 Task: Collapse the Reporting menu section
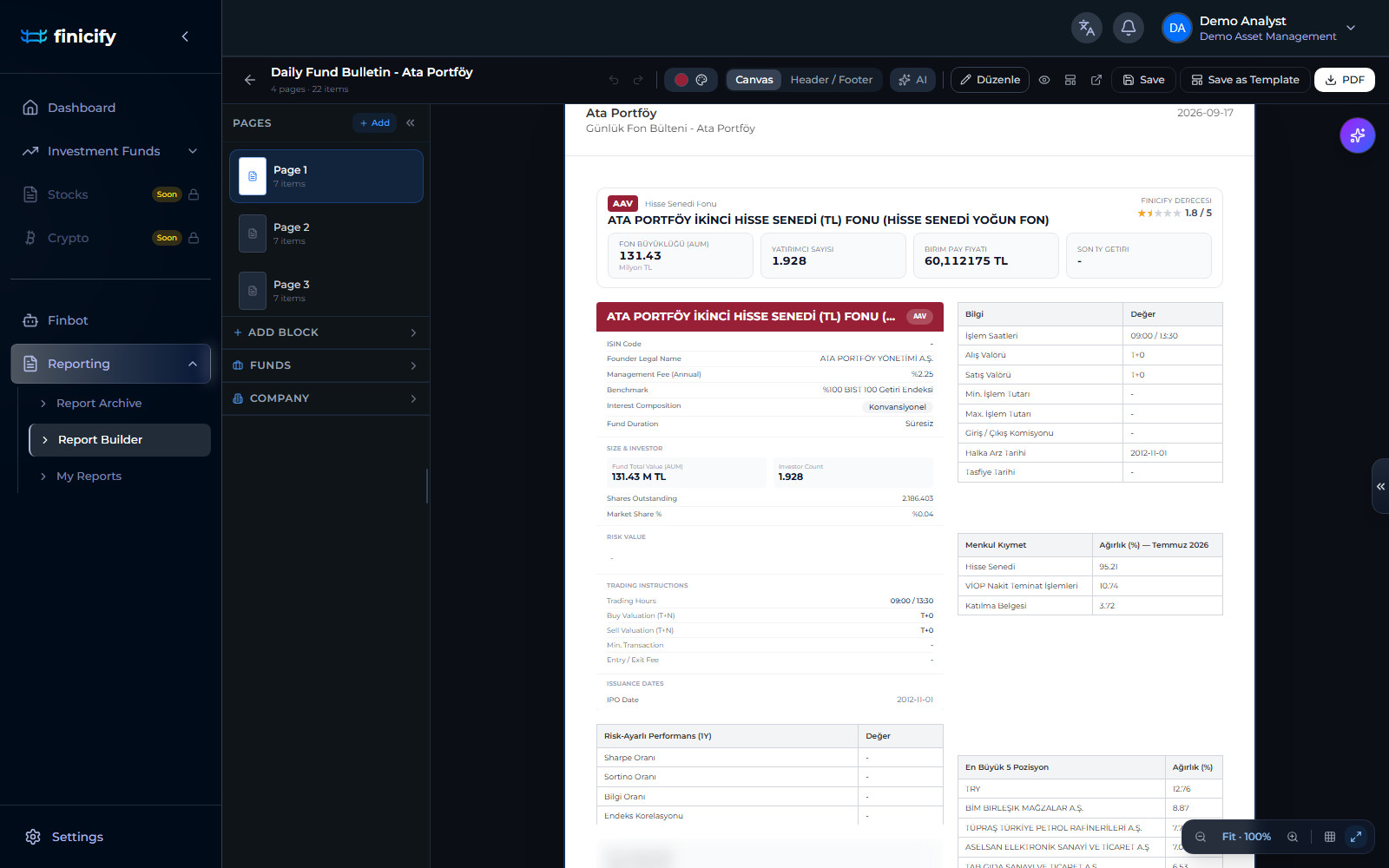(110, 364)
